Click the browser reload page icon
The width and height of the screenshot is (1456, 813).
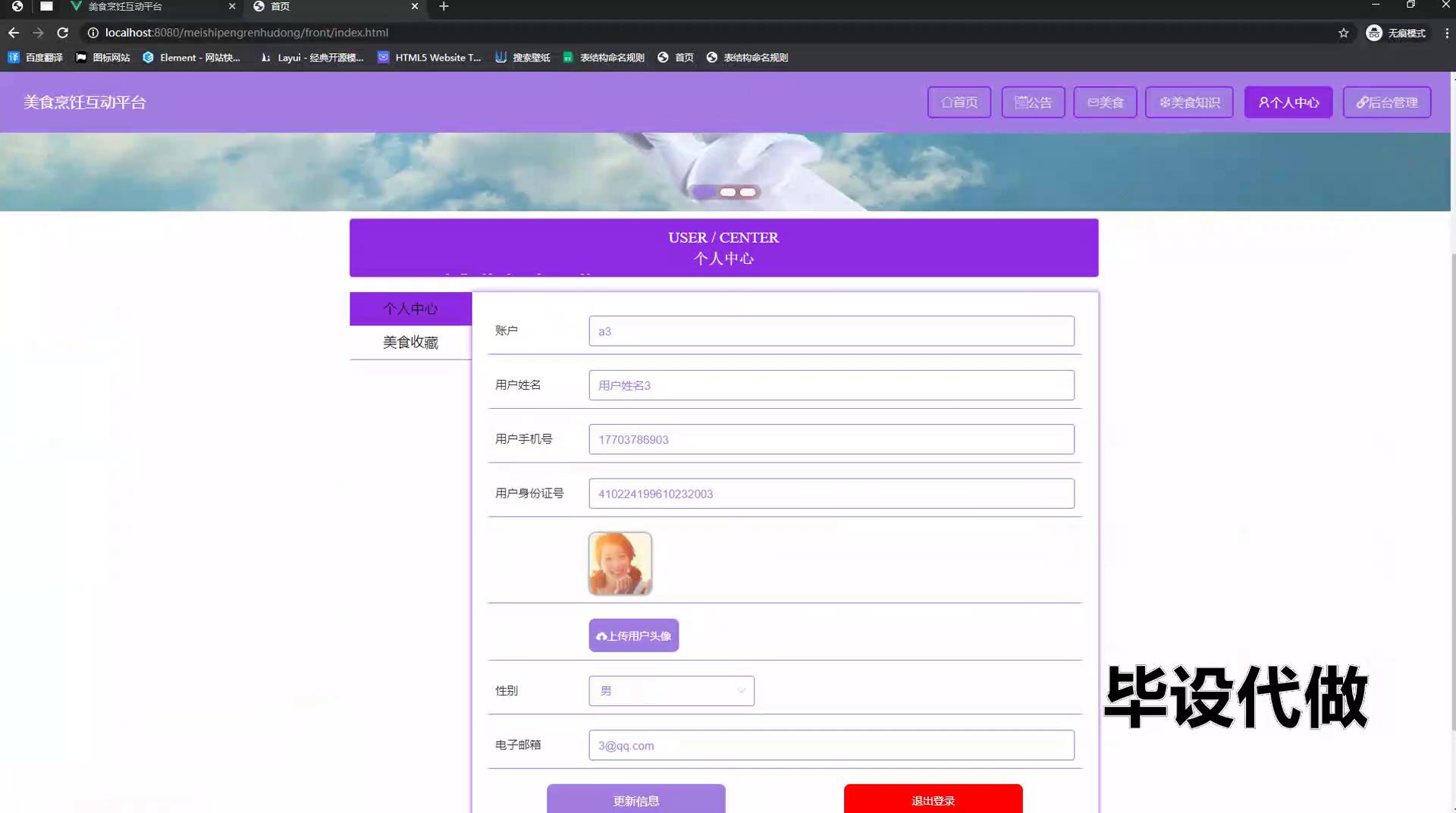tap(63, 33)
